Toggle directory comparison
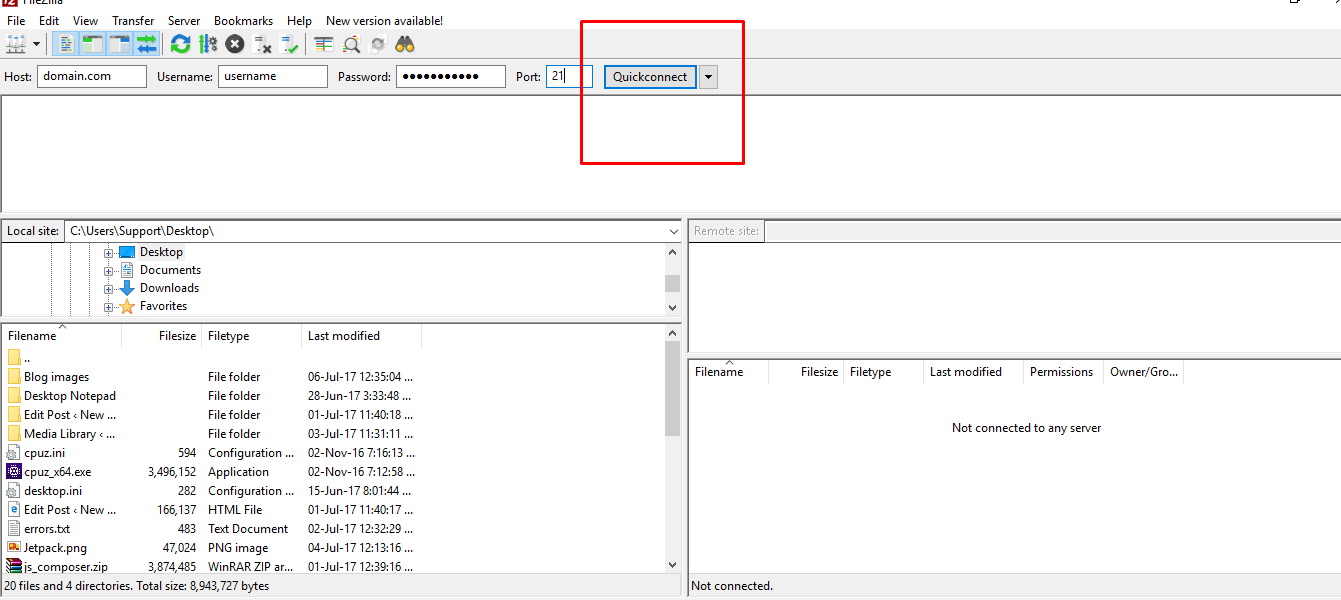This screenshot has height=600, width=1341. (351, 44)
